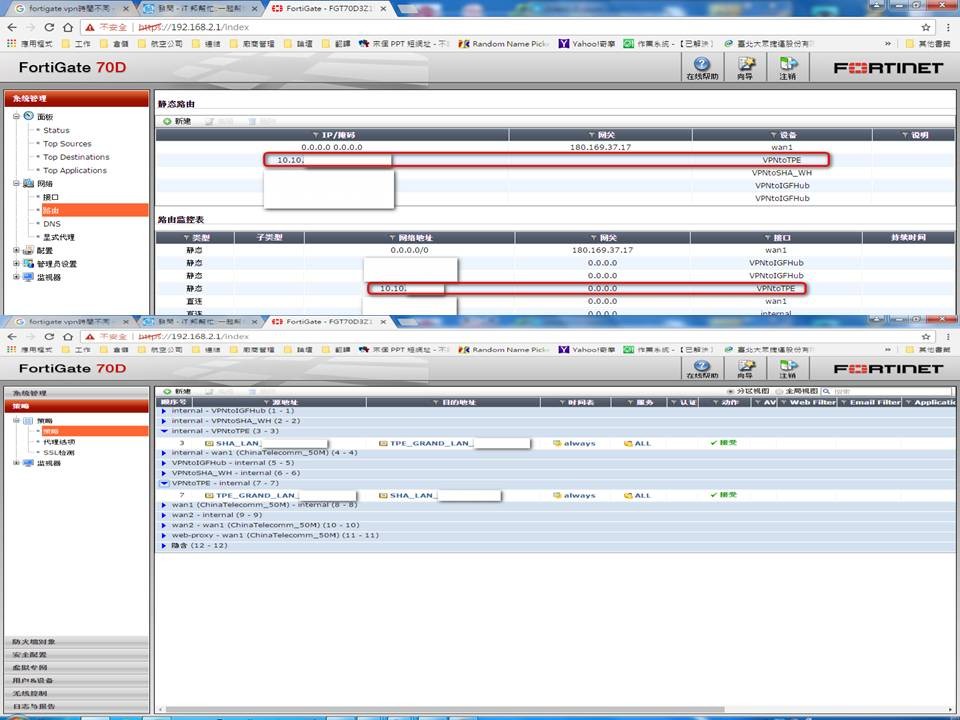
Task: Click the 监视器 monitor icon in upper sidebar
Action: point(29,277)
